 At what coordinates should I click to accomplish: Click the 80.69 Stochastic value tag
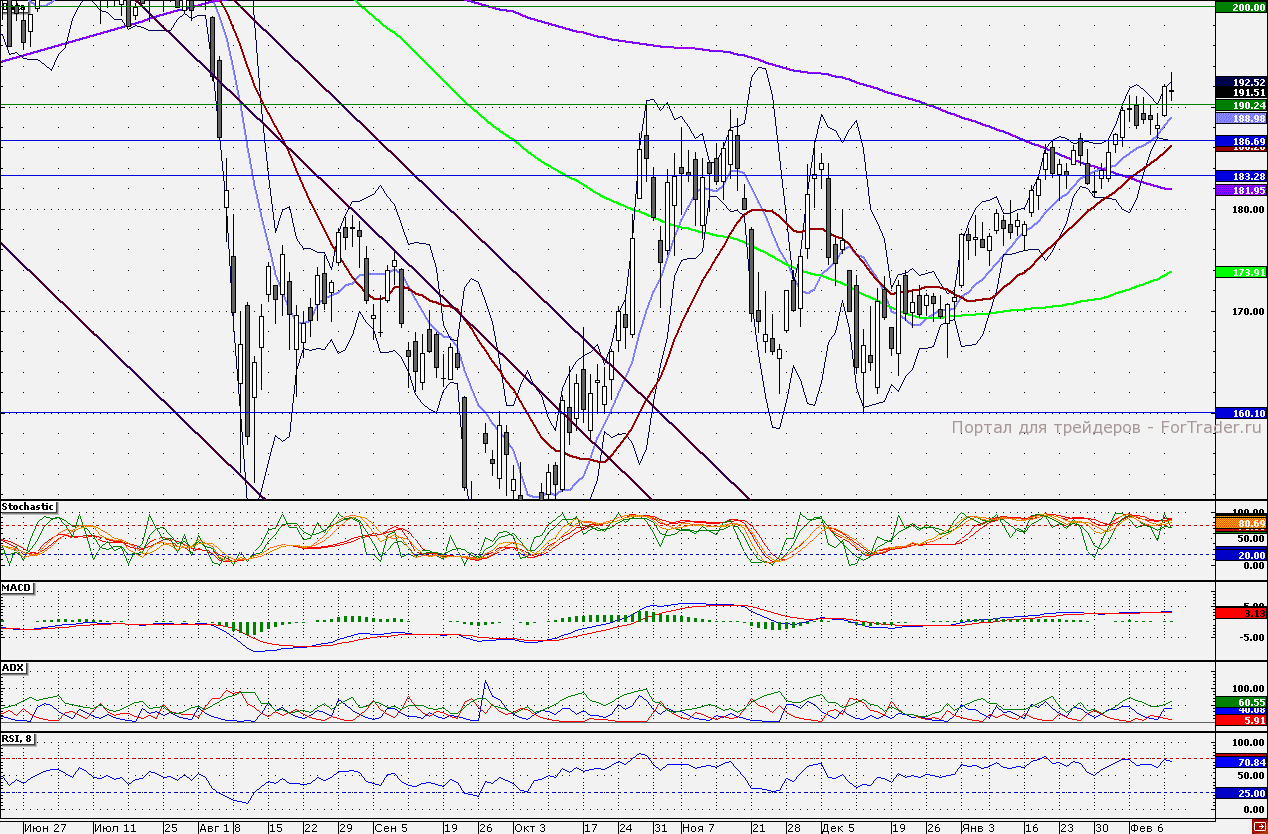pos(1241,523)
